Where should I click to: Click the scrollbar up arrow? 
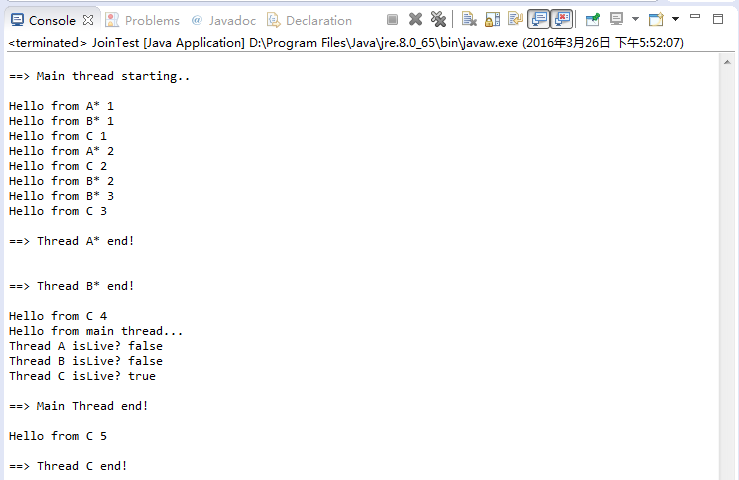[x=727, y=62]
